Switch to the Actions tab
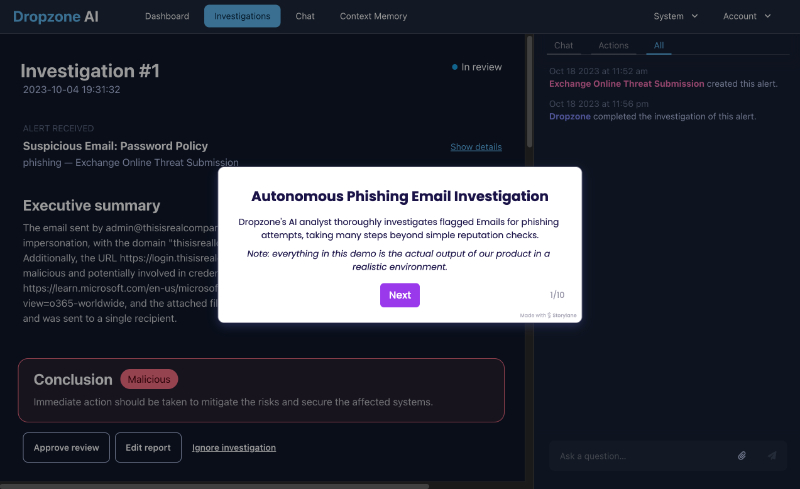800x489 pixels. [x=613, y=45]
